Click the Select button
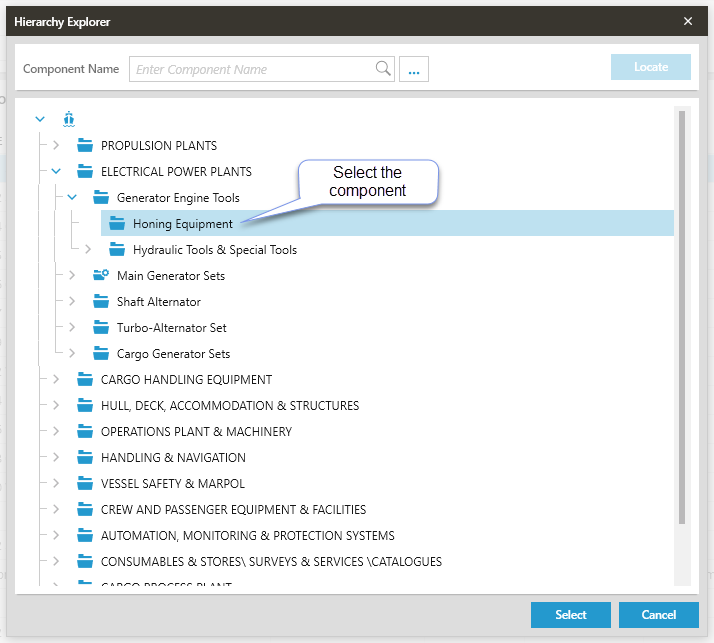714x643 pixels. point(571,615)
